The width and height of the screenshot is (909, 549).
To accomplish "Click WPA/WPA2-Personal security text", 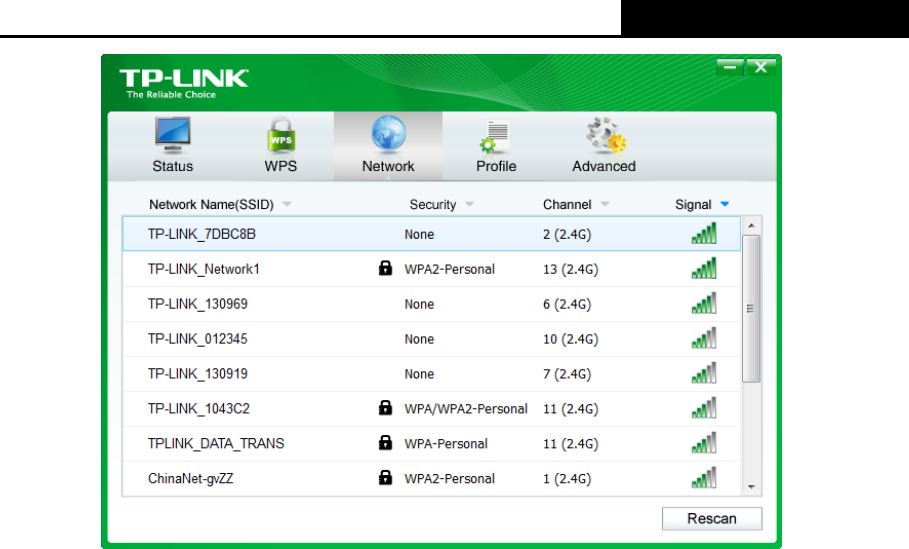I will pos(466,409).
